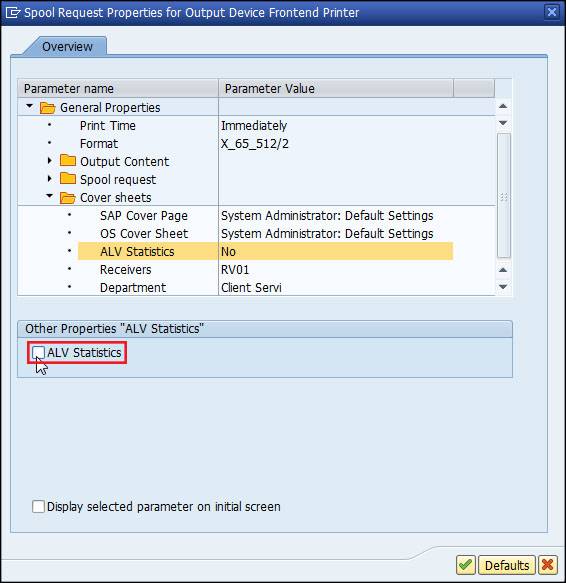This screenshot has height=583, width=566.
Task: Cancel with the red X button
Action: (547, 565)
